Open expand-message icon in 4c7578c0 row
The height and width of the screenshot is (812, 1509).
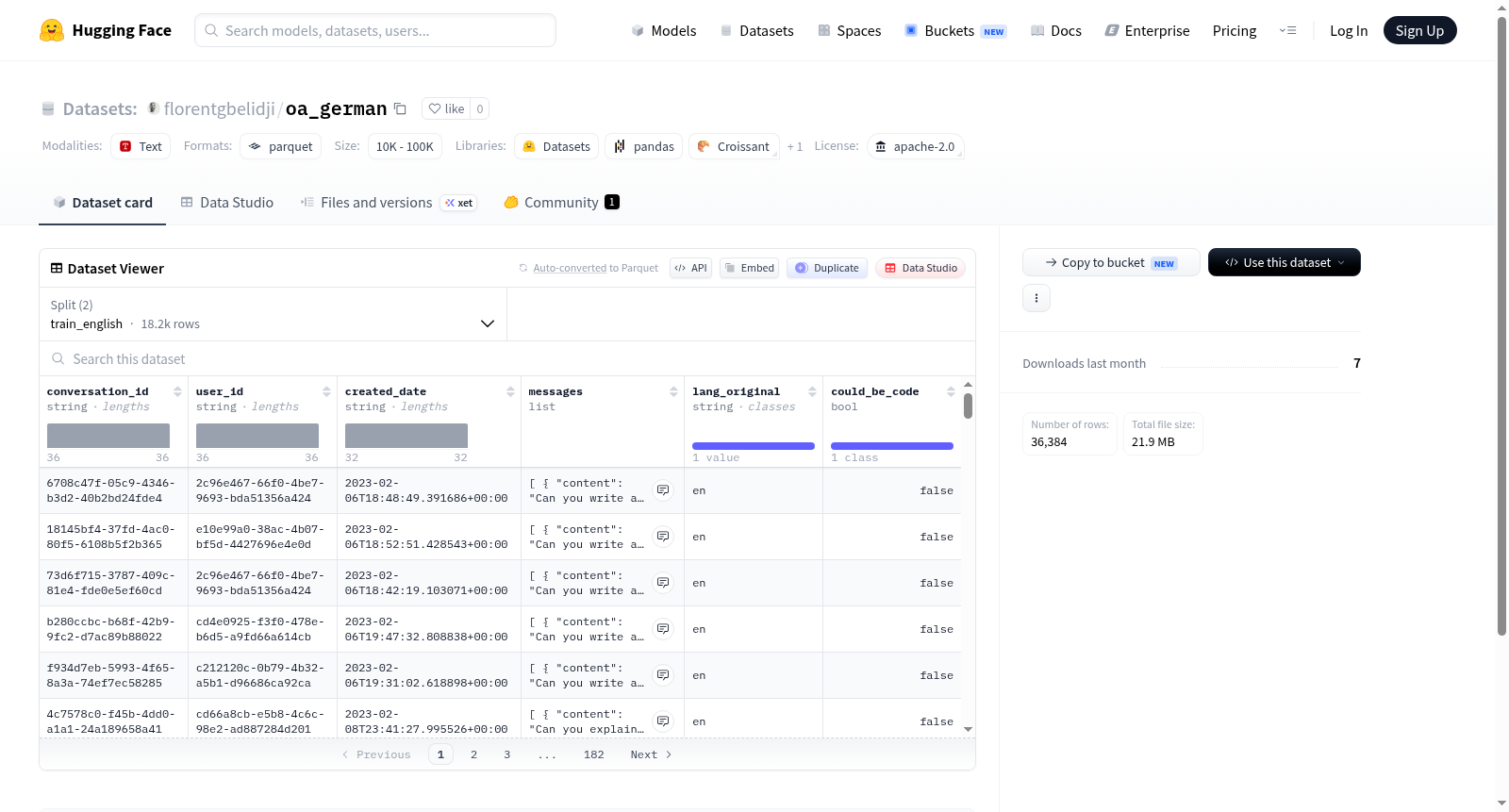click(x=663, y=721)
